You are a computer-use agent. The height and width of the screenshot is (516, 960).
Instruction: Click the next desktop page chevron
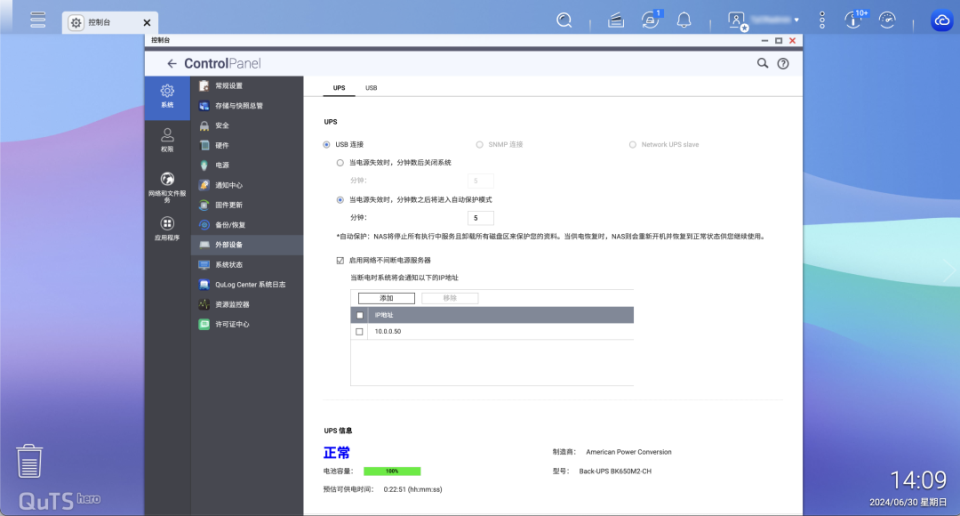click(950, 270)
